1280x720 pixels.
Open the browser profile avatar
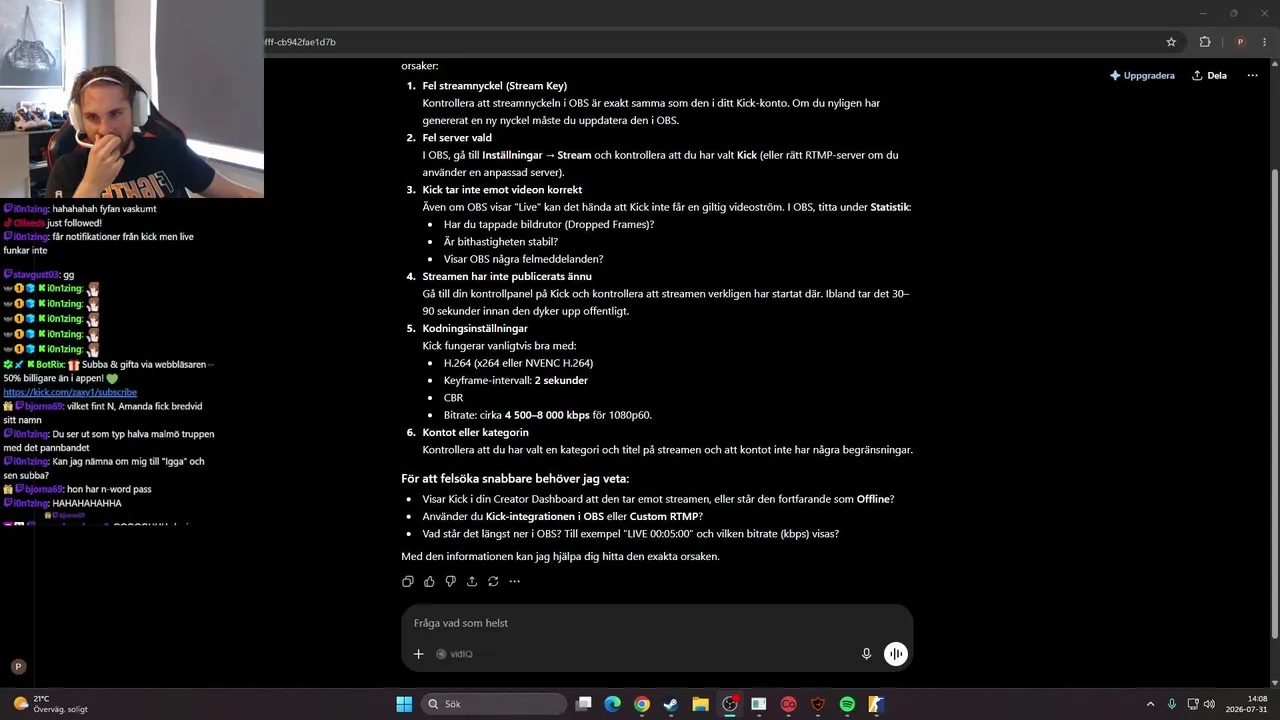tap(1240, 42)
